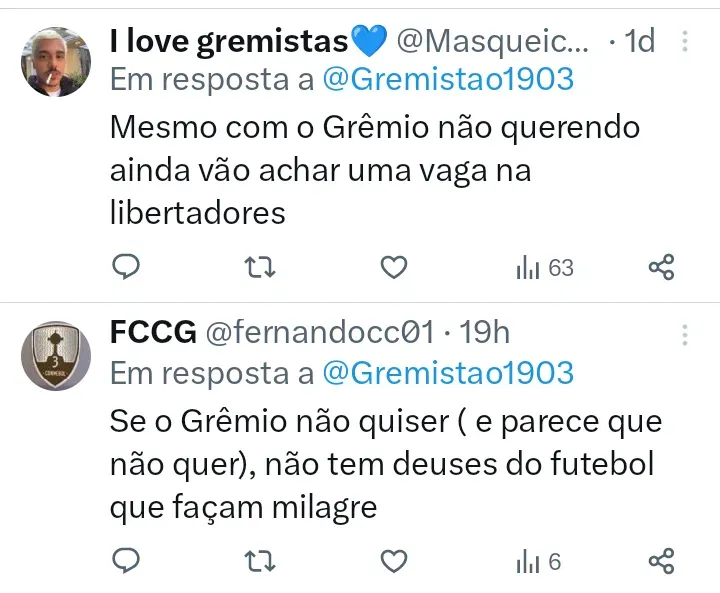This screenshot has width=720, height=593.
Task: Reply to the FCCG tweet
Action: (x=126, y=561)
